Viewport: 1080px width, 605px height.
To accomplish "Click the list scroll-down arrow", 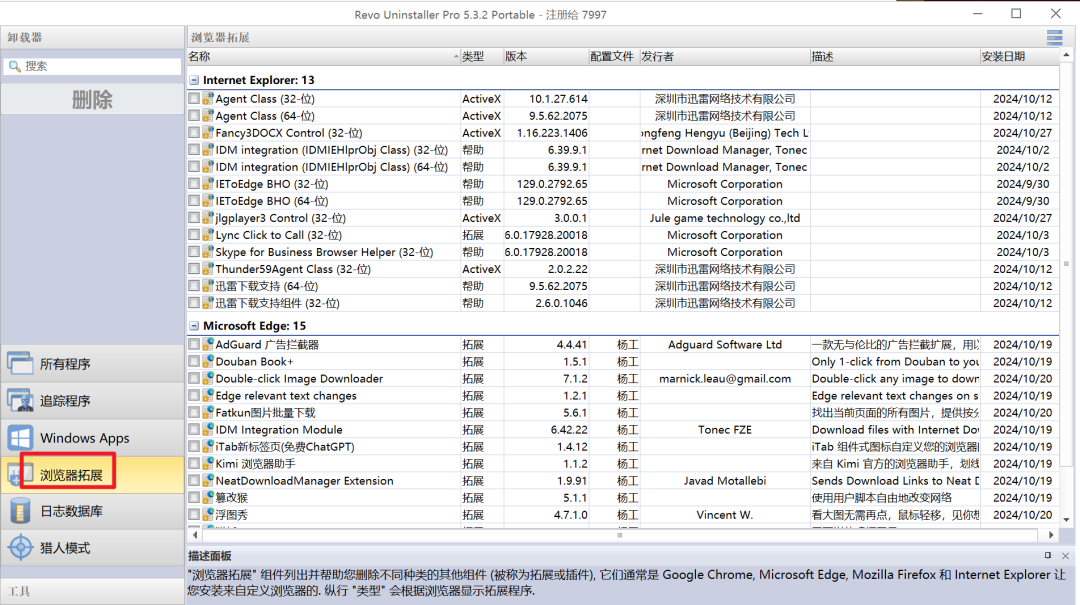I will pyautogui.click(x=1066, y=520).
